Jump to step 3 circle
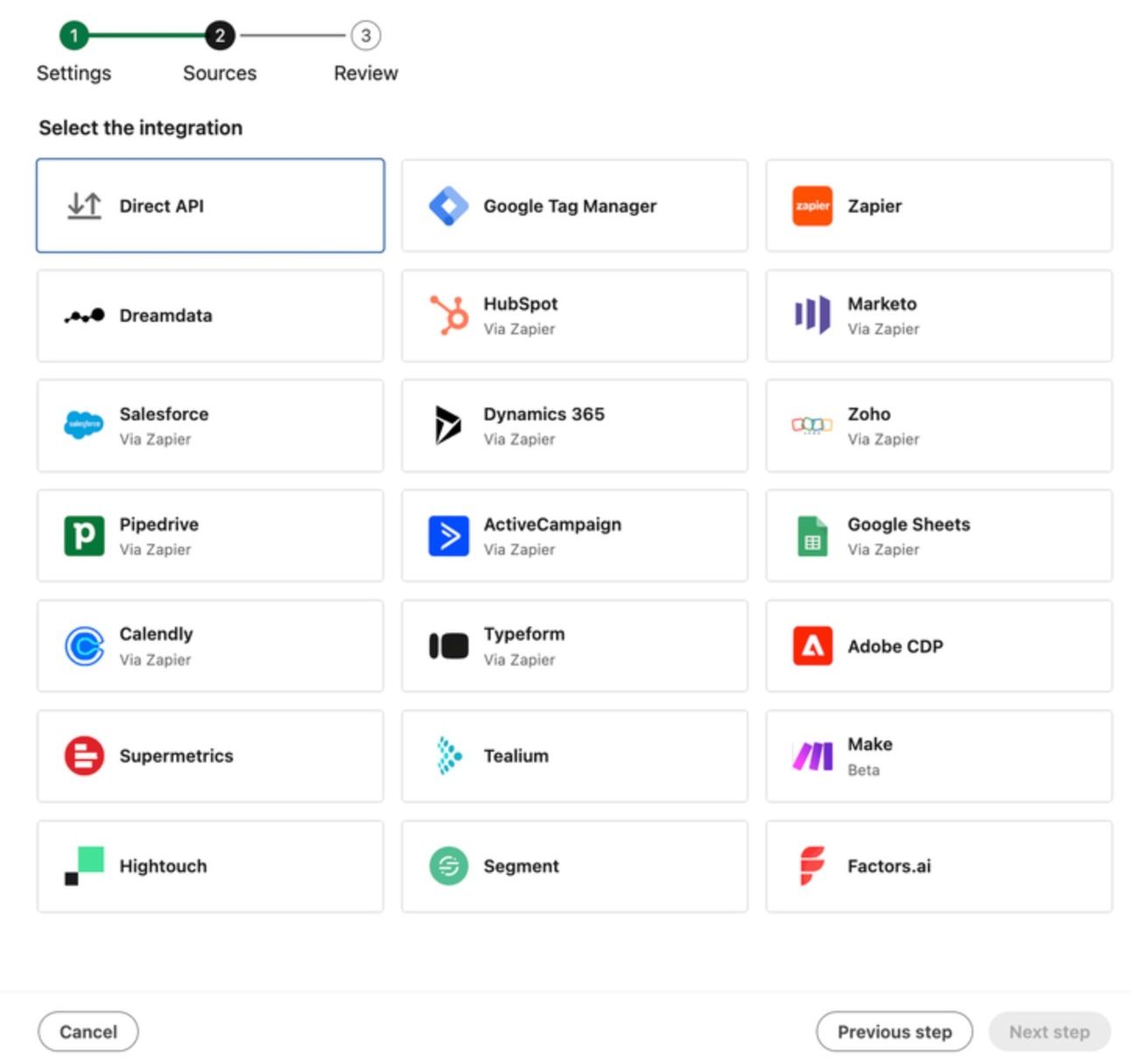The image size is (1131, 1064). click(366, 35)
